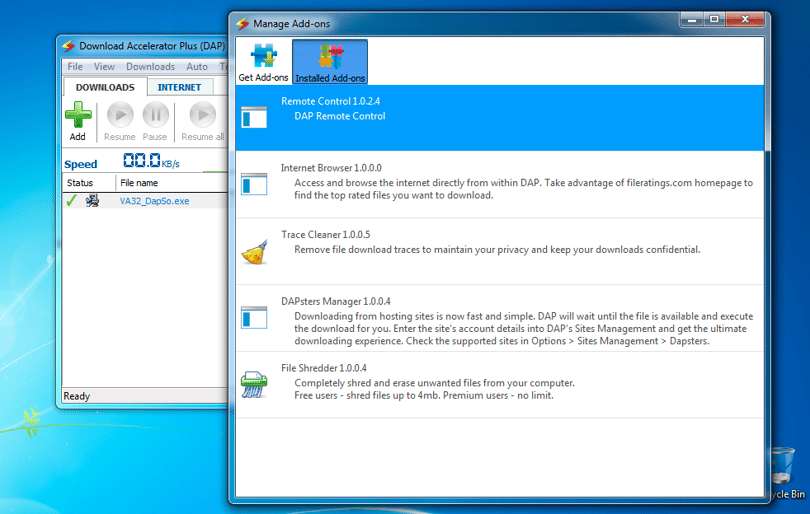Click the DAP main window lightning icon

(68, 46)
